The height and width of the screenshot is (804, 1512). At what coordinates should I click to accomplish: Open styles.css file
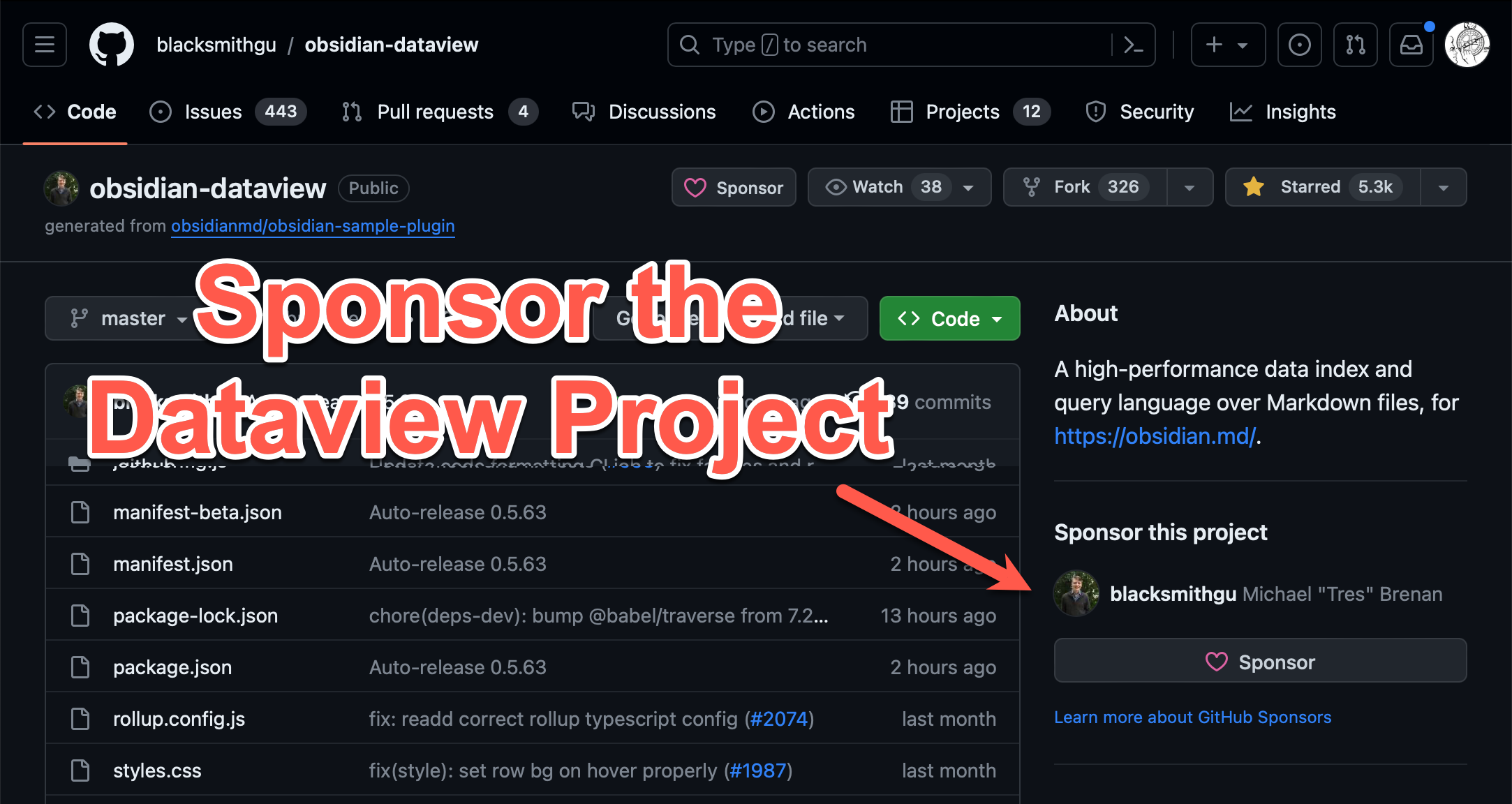(157, 770)
